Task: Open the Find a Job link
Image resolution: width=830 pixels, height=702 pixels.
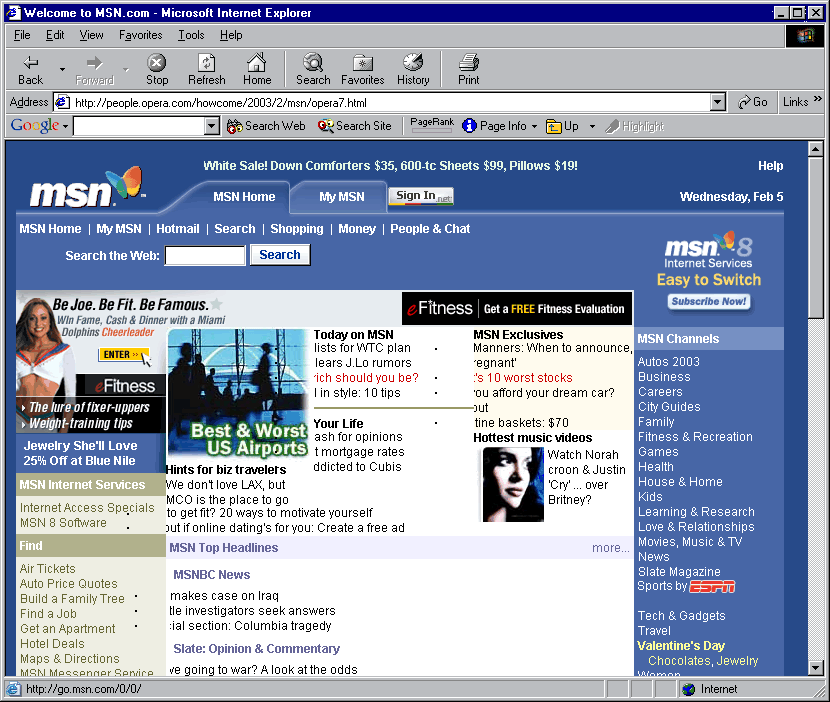Action: tap(48, 614)
